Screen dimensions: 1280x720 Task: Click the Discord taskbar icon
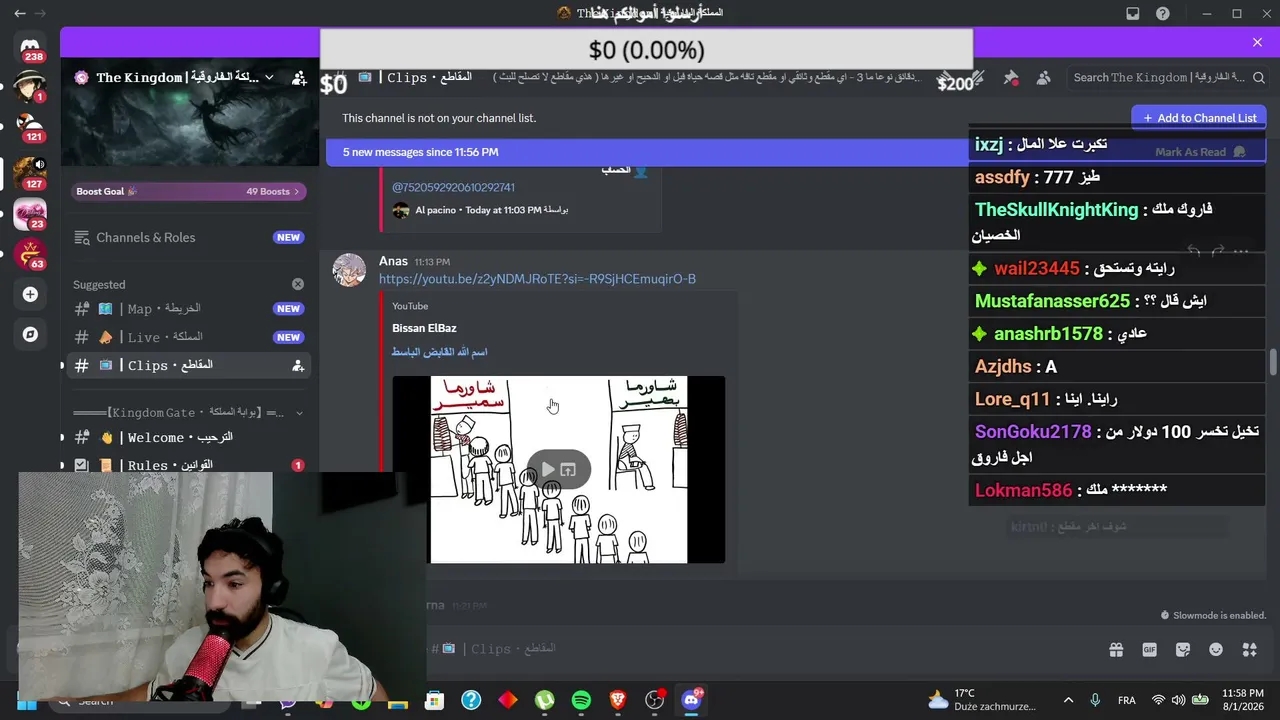click(x=691, y=700)
